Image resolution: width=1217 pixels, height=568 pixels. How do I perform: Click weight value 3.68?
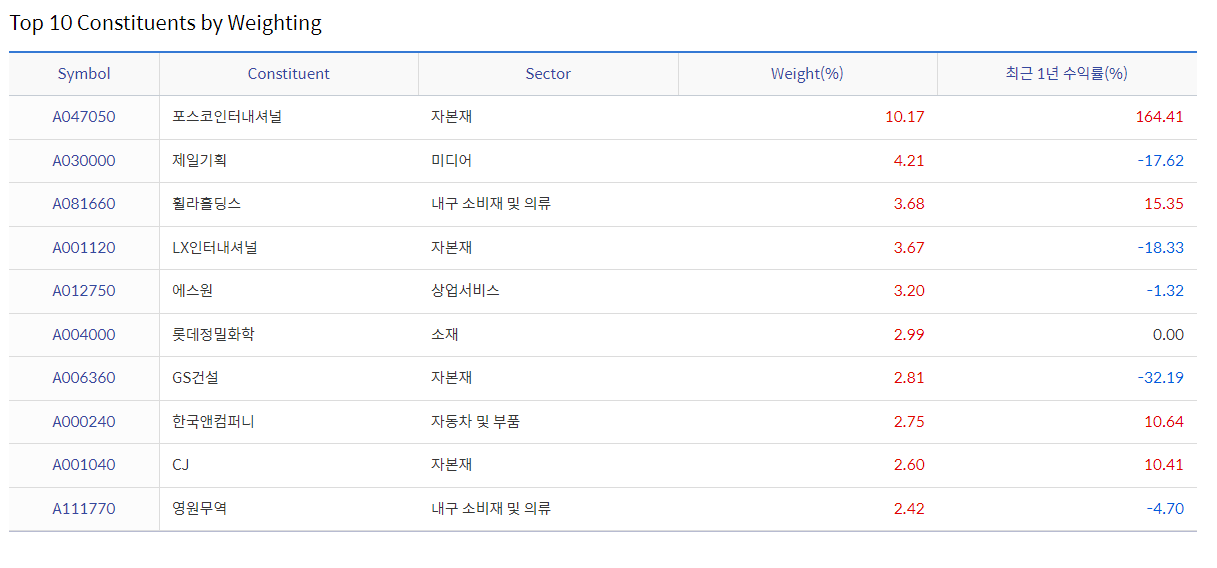pos(909,204)
